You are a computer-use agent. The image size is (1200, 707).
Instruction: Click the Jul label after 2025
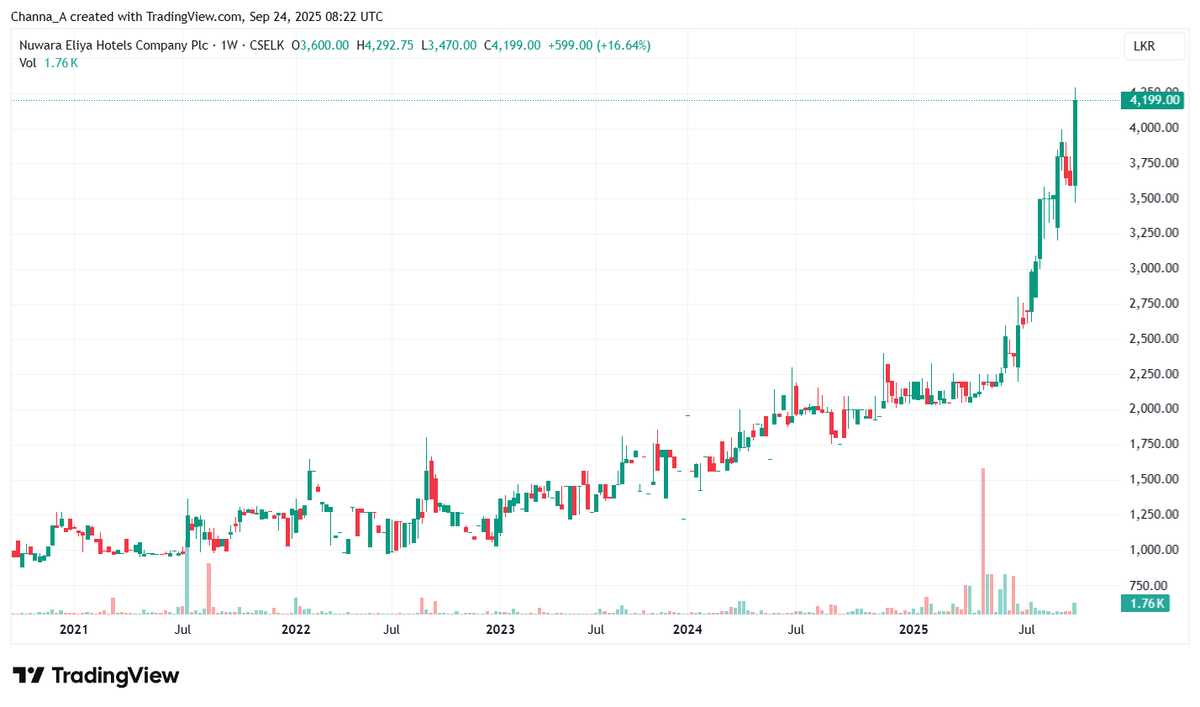(x=1027, y=630)
